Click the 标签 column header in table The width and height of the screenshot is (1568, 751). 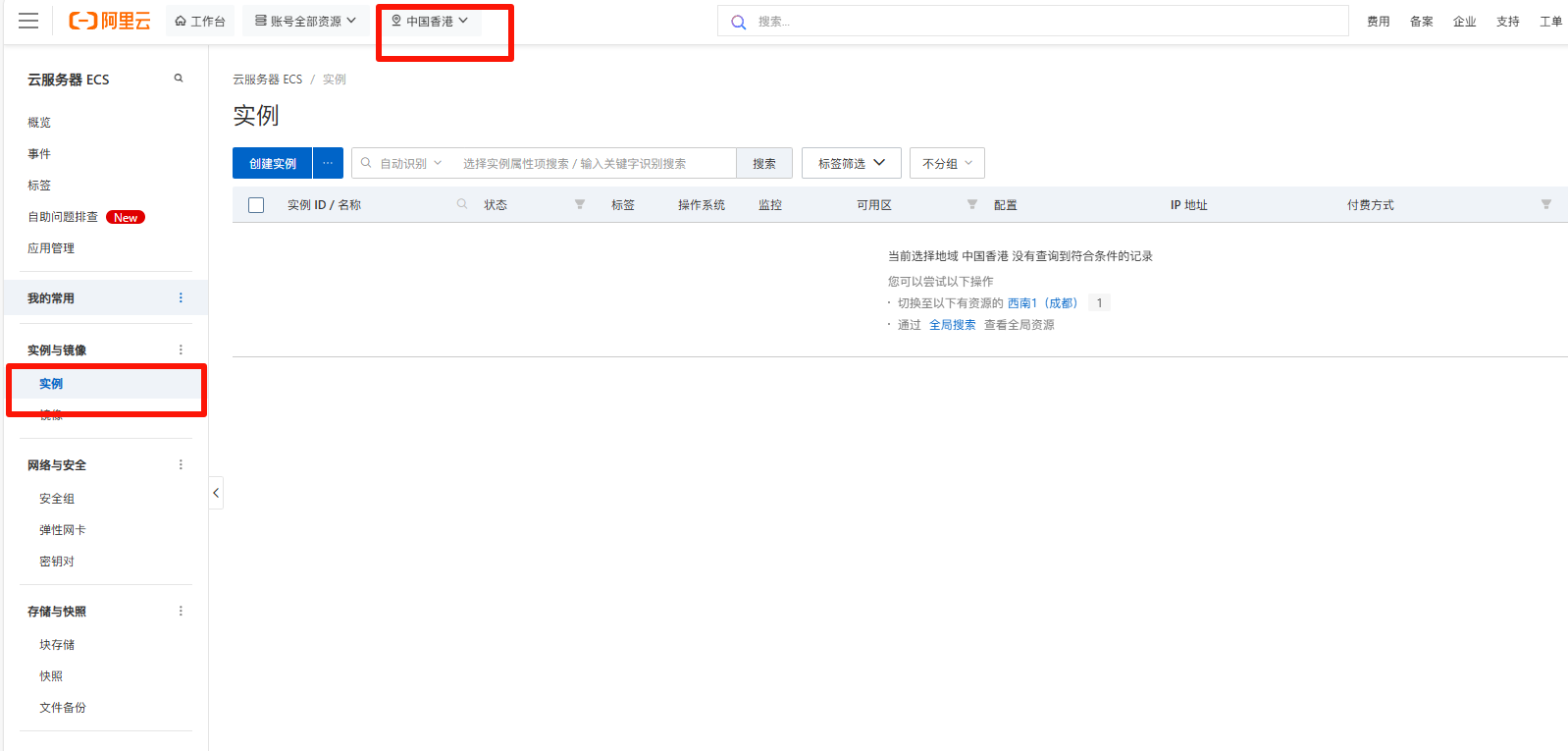pyautogui.click(x=623, y=205)
